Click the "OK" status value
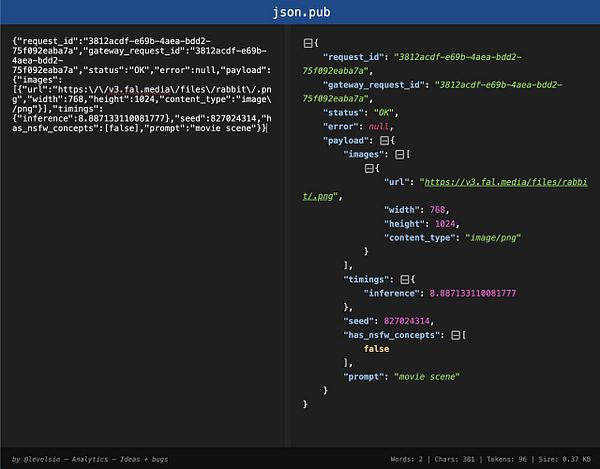The image size is (600, 469). tap(384, 113)
